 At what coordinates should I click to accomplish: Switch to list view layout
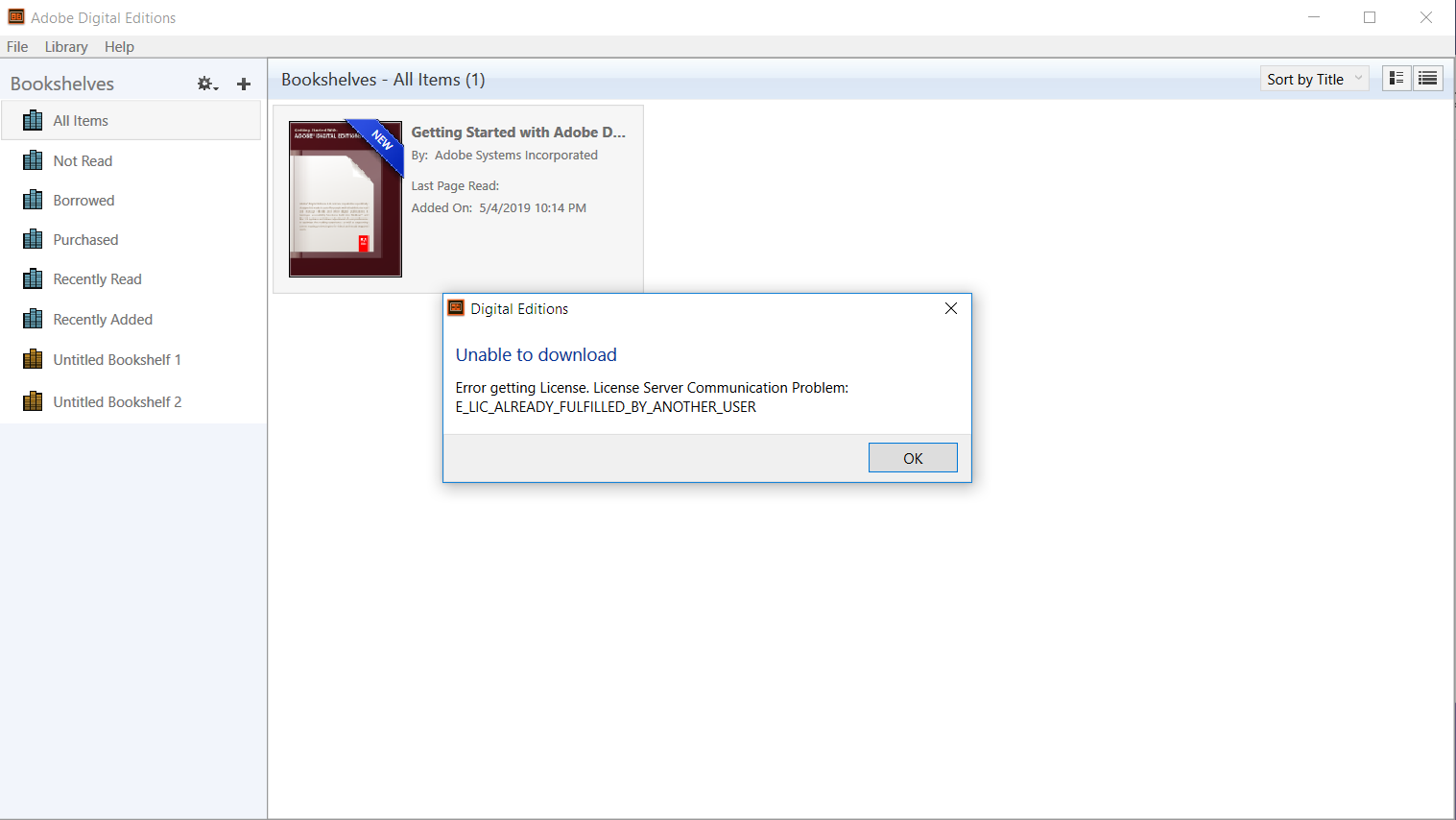click(x=1428, y=79)
